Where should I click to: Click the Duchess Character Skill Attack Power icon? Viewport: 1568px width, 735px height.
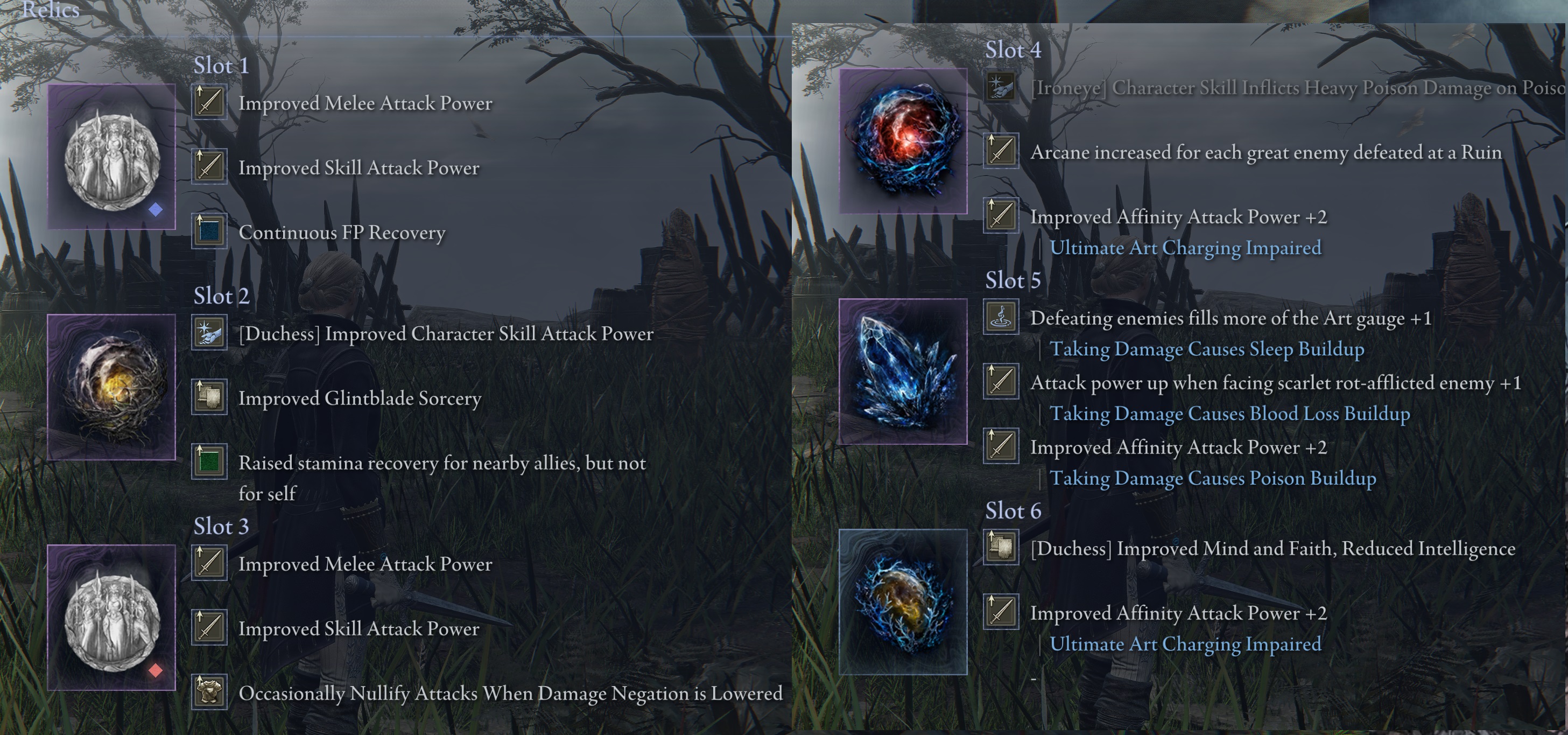coord(209,332)
